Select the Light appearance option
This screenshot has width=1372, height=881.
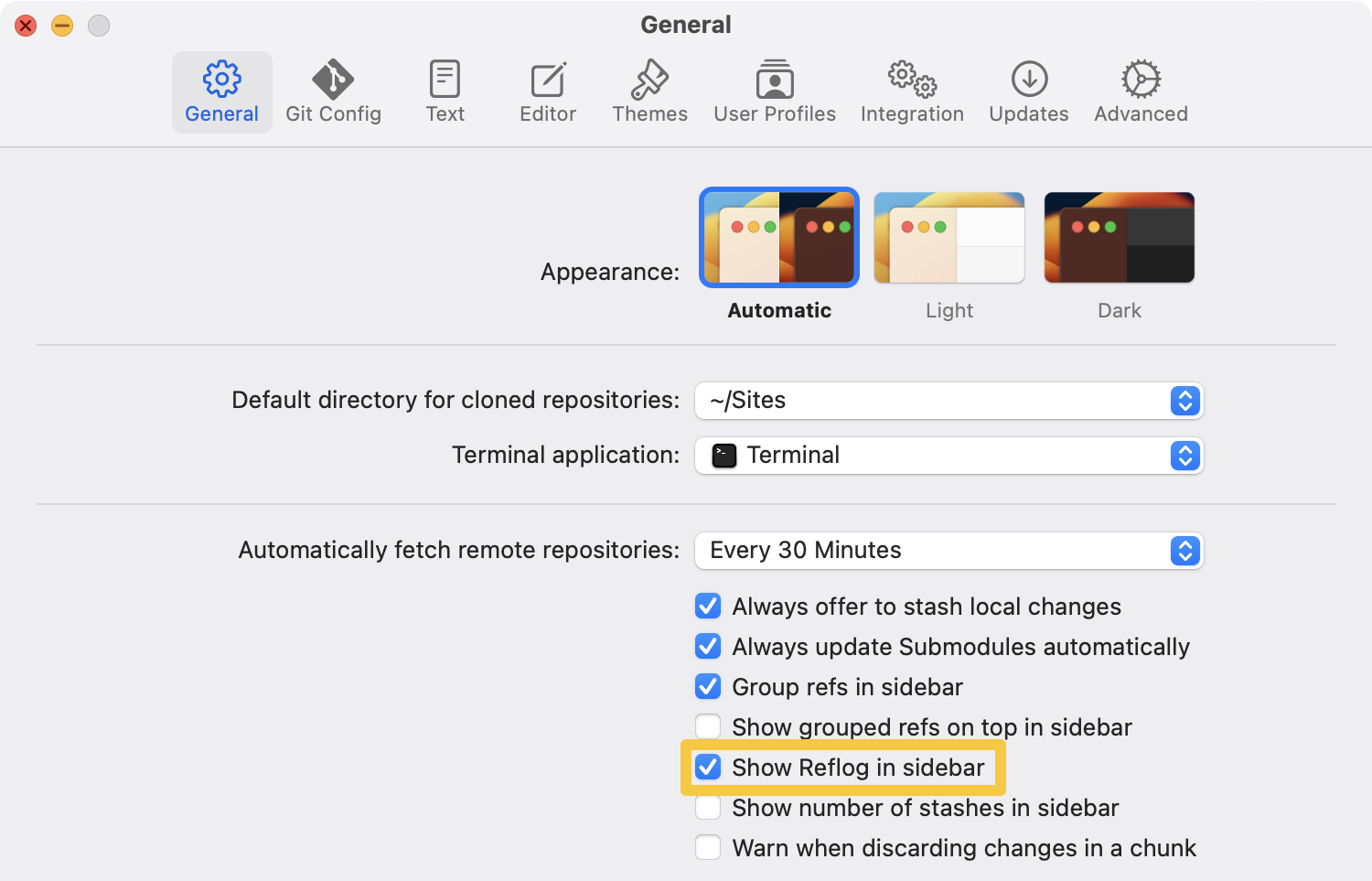point(949,237)
